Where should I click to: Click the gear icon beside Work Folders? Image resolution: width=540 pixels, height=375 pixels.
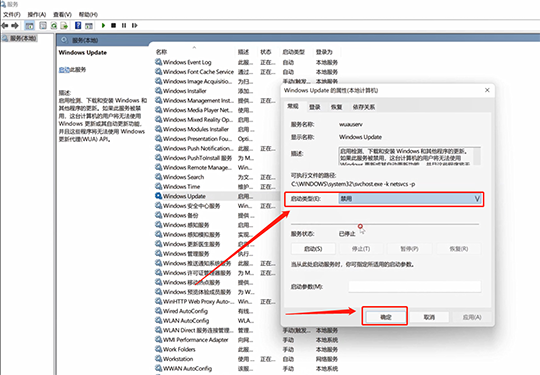(158, 349)
